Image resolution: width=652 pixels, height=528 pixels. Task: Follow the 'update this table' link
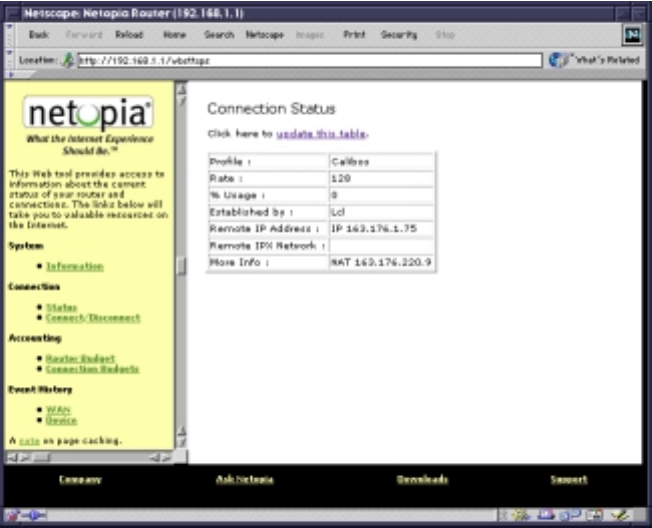pyautogui.click(x=321, y=134)
